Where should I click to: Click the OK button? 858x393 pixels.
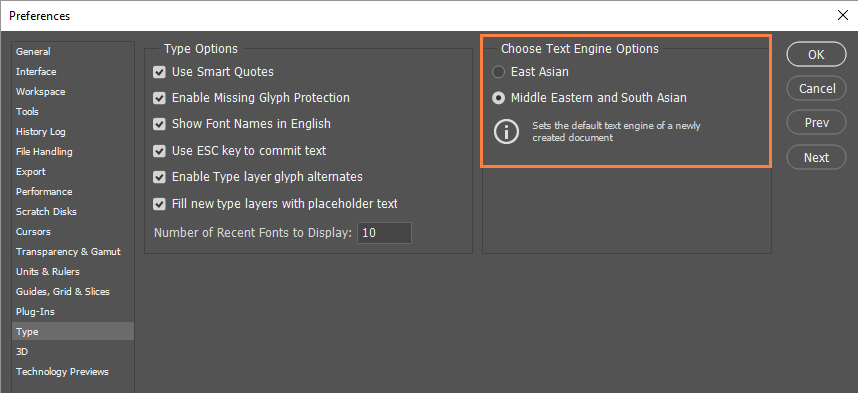point(816,54)
